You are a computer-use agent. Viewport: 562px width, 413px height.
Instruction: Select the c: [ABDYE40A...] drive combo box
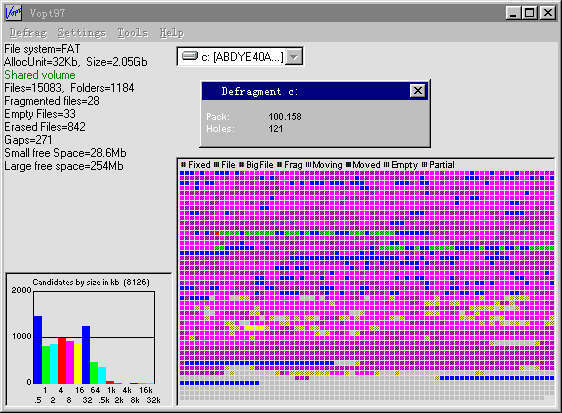pyautogui.click(x=240, y=57)
